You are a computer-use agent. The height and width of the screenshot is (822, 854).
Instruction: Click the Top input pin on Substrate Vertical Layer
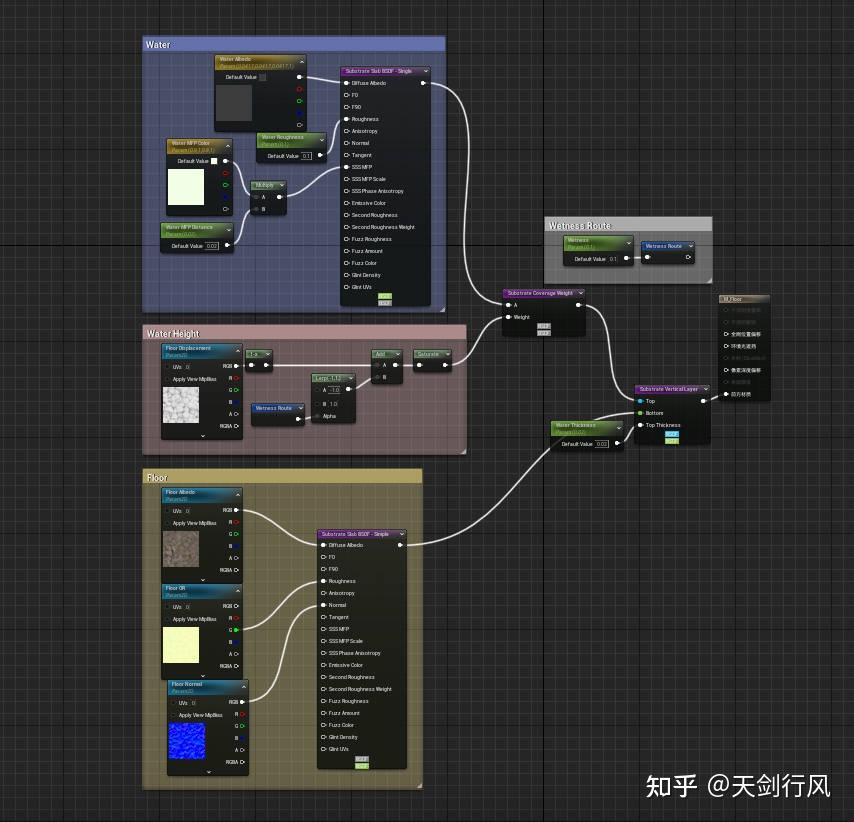640,400
